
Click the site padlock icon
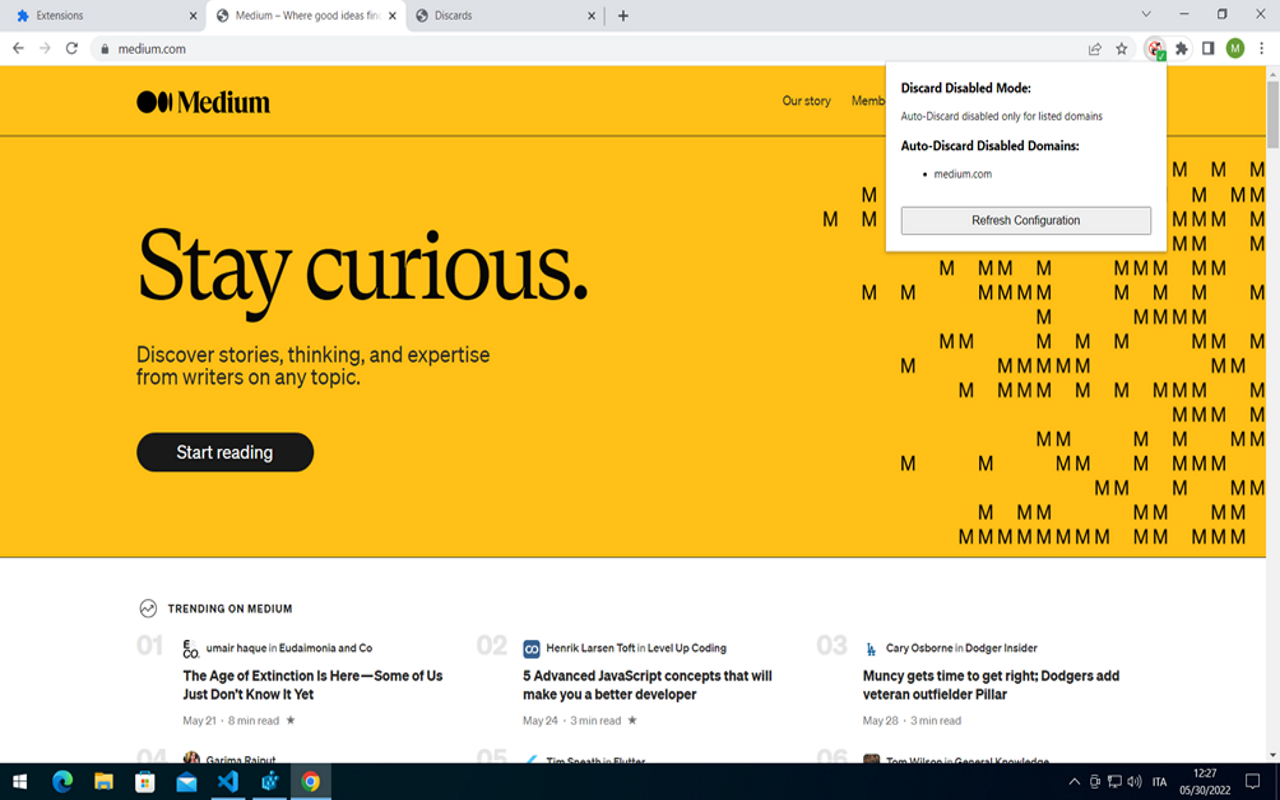pyautogui.click(x=104, y=49)
